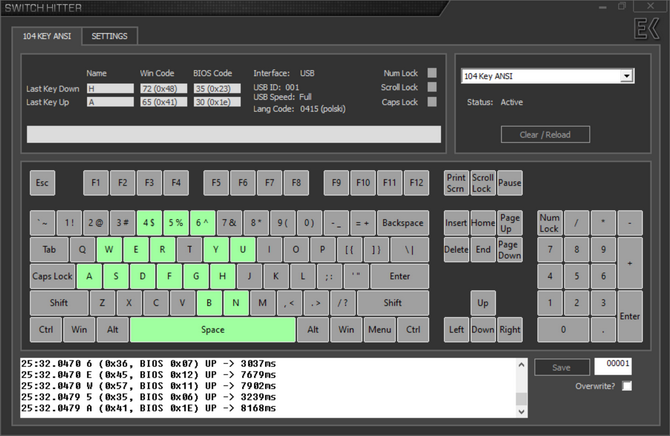Toggle the Num Lock indicator box
This screenshot has height=436, width=670.
(432, 73)
